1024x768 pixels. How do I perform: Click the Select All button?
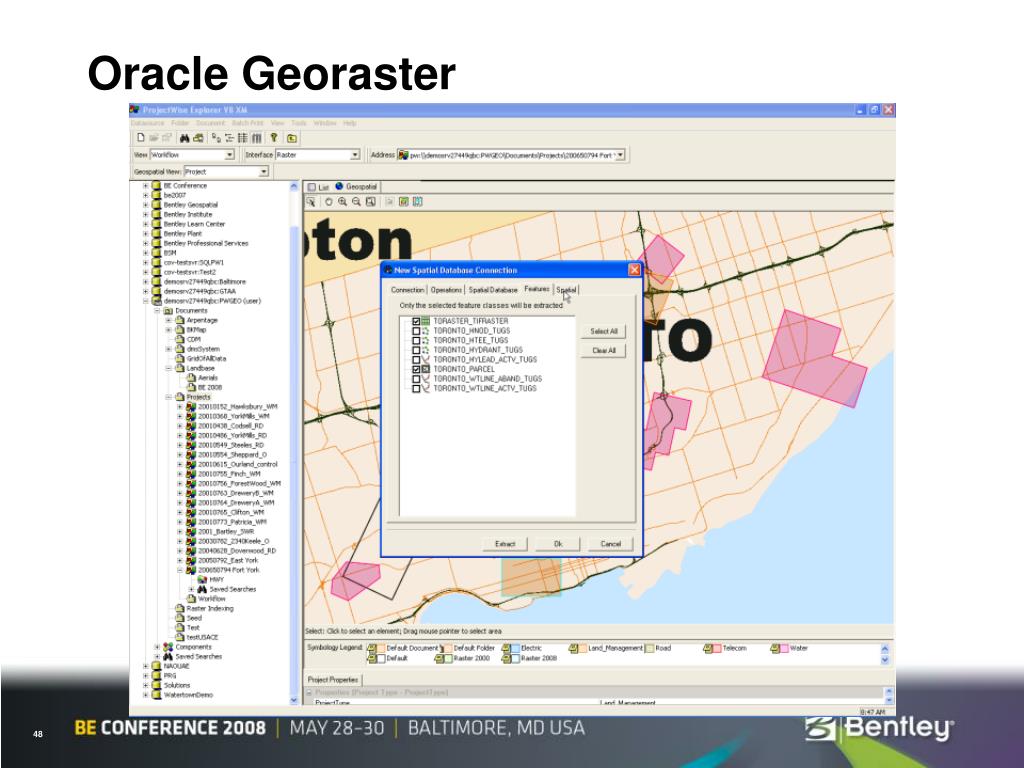[x=603, y=331]
